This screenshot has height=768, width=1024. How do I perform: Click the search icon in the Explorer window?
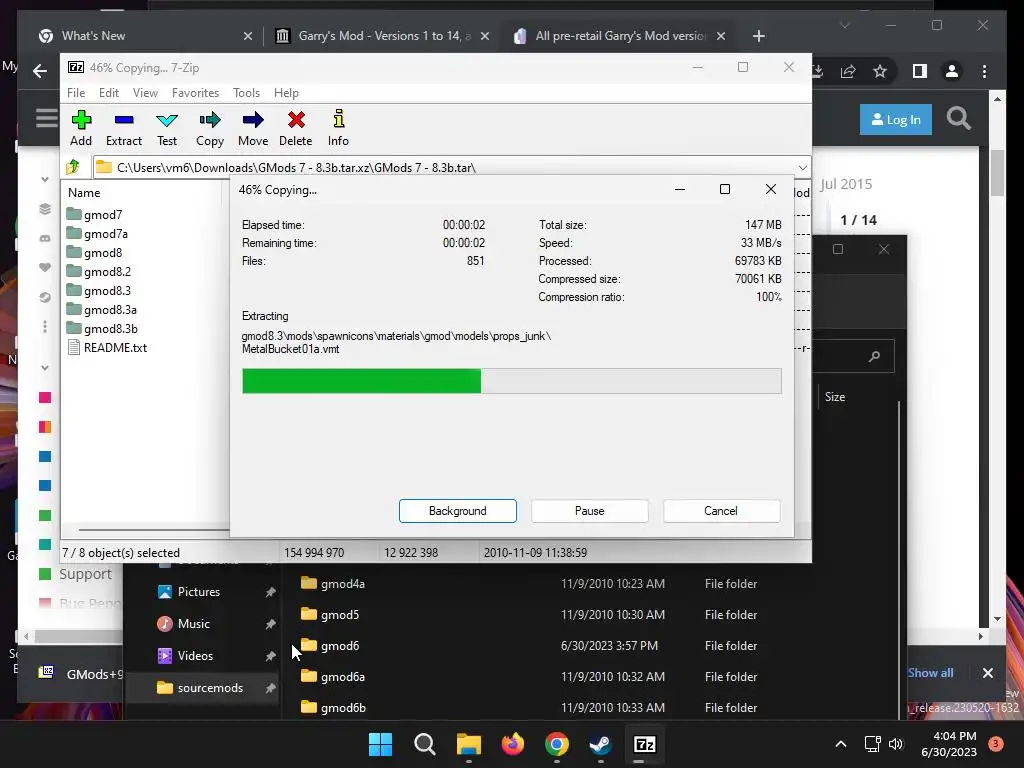[874, 357]
